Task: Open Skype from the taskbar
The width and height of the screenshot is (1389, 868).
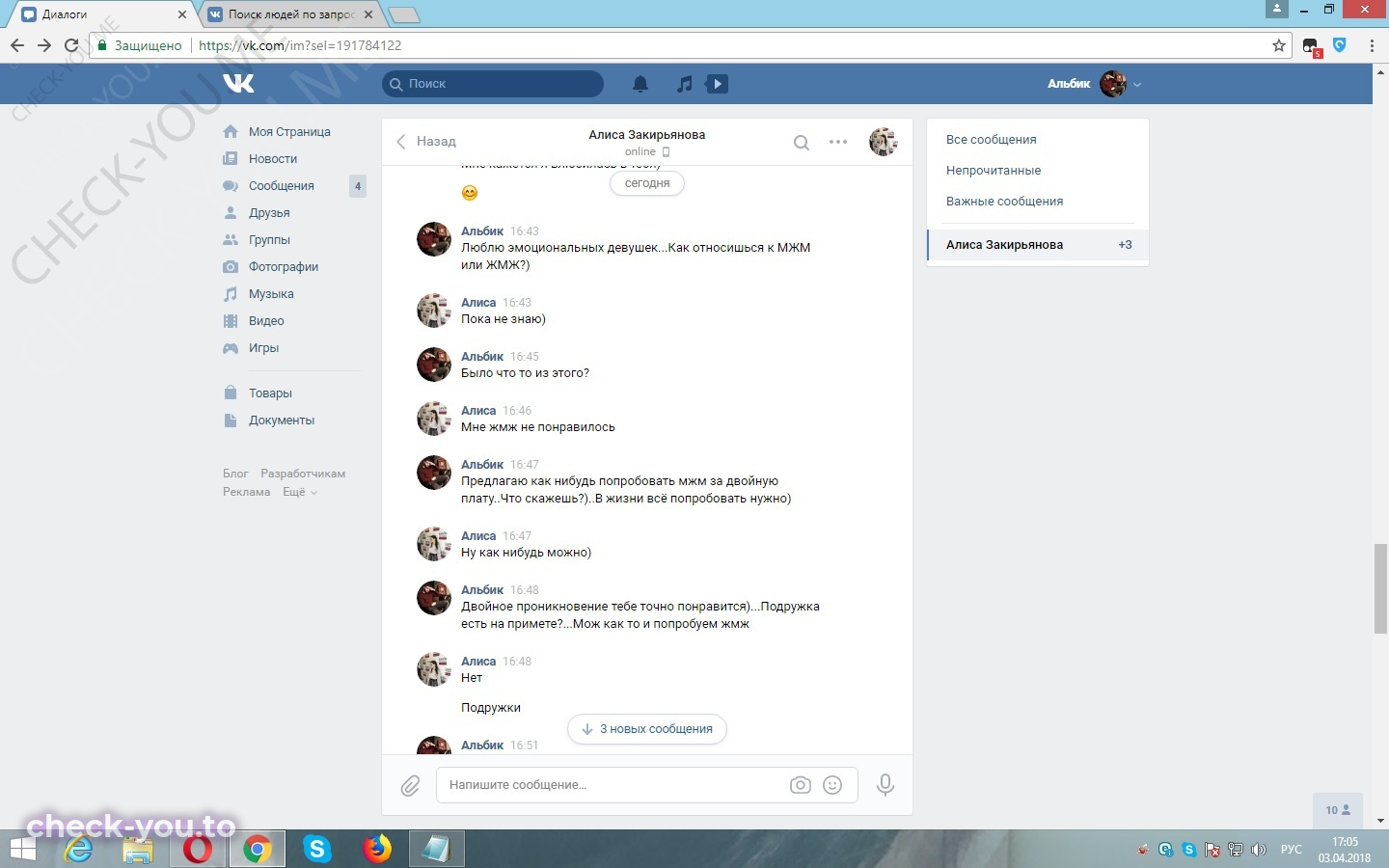Action: click(x=316, y=850)
